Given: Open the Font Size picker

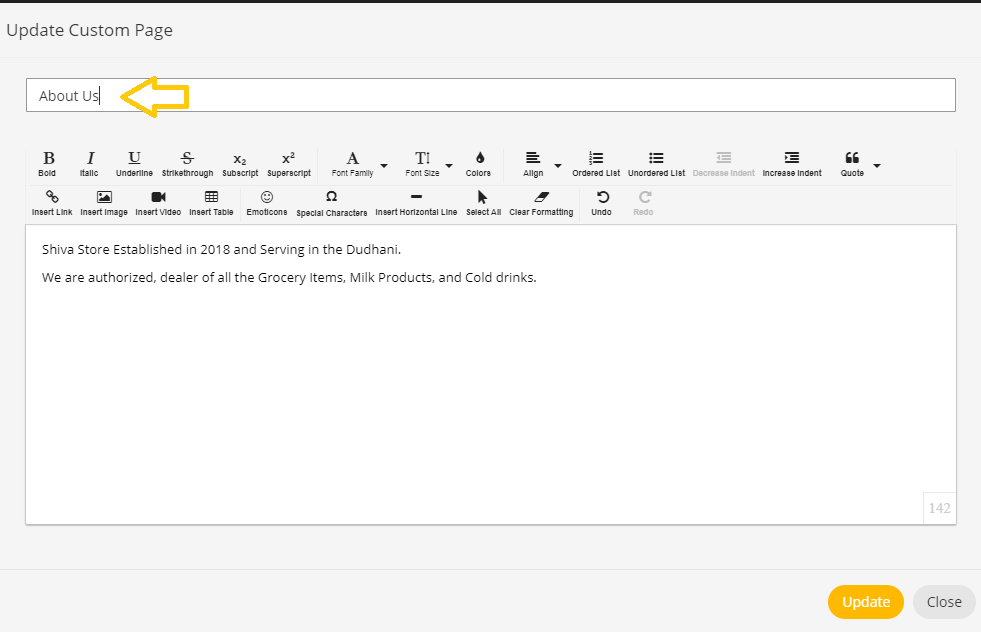Looking at the screenshot, I should [x=422, y=164].
